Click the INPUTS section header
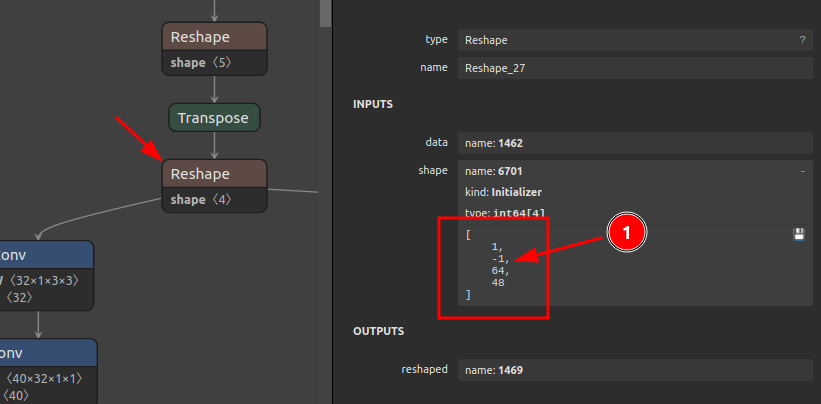The image size is (821, 404). [373, 104]
